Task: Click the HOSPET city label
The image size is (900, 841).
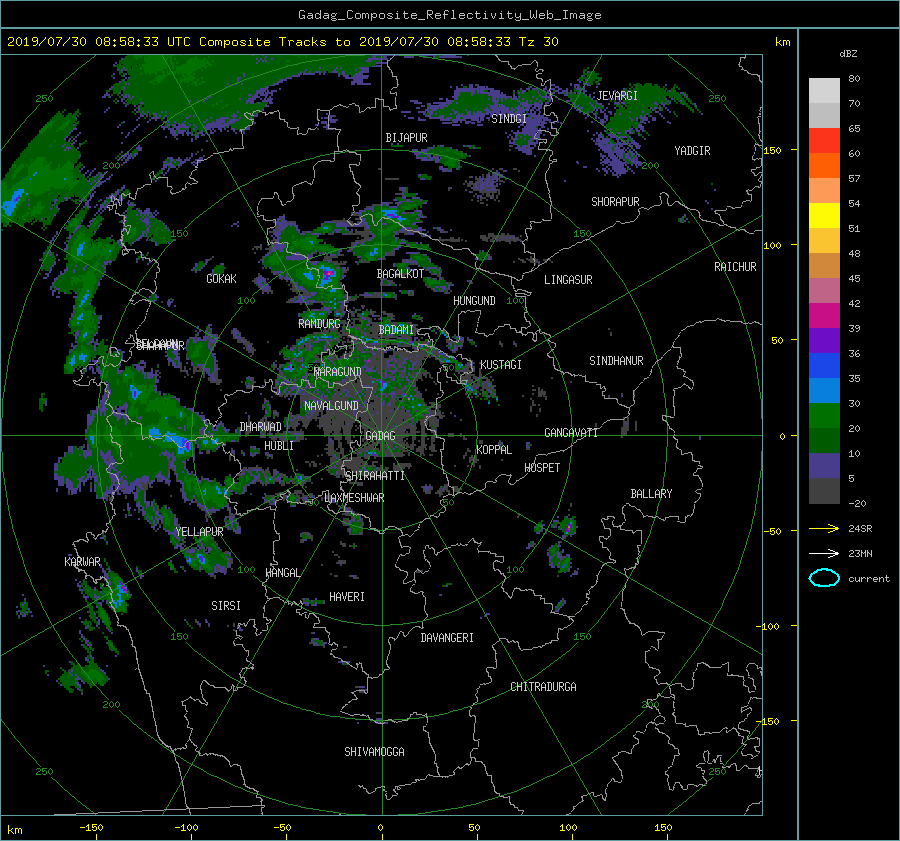Action: 542,468
